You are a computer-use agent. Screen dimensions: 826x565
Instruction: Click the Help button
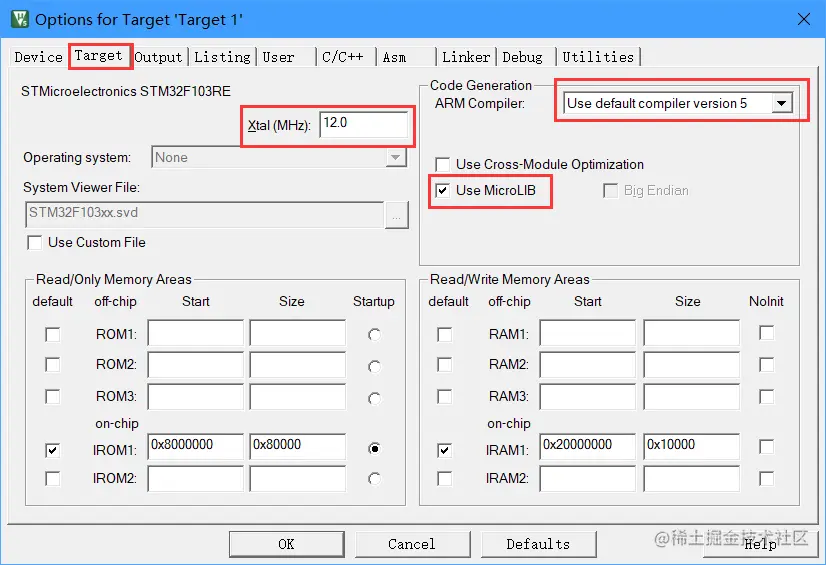(760, 544)
